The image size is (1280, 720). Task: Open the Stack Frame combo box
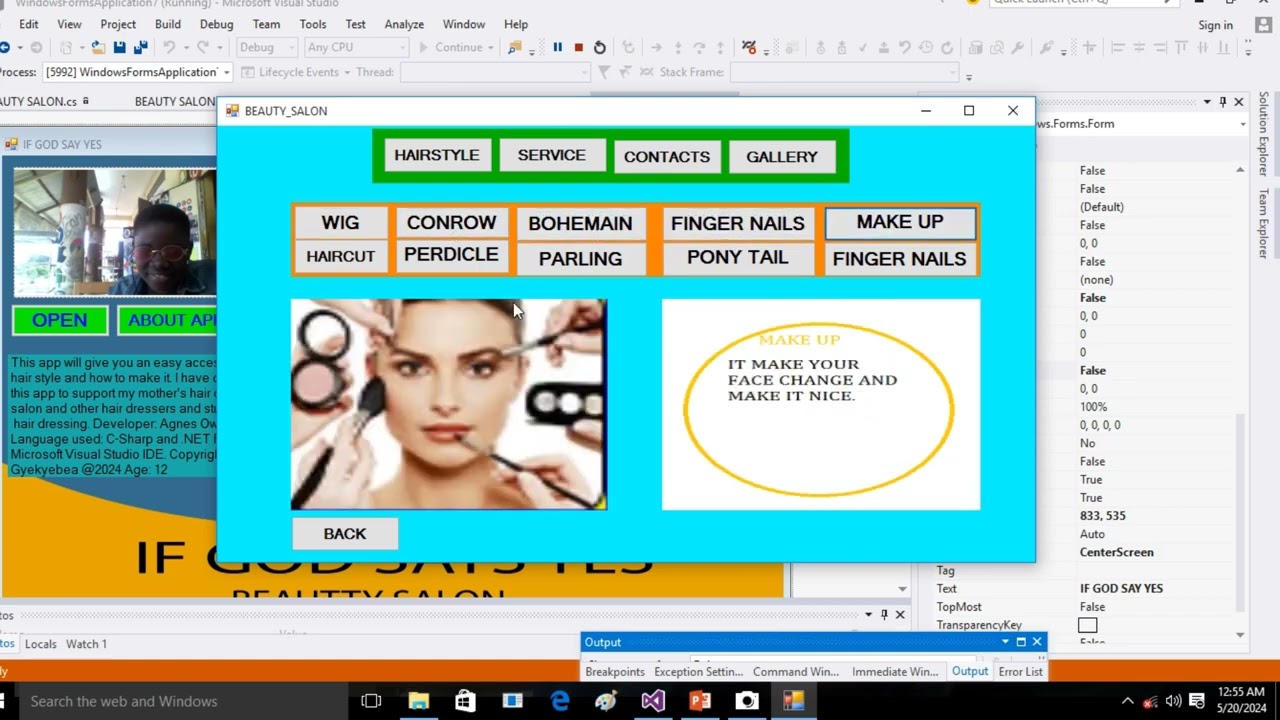click(845, 72)
